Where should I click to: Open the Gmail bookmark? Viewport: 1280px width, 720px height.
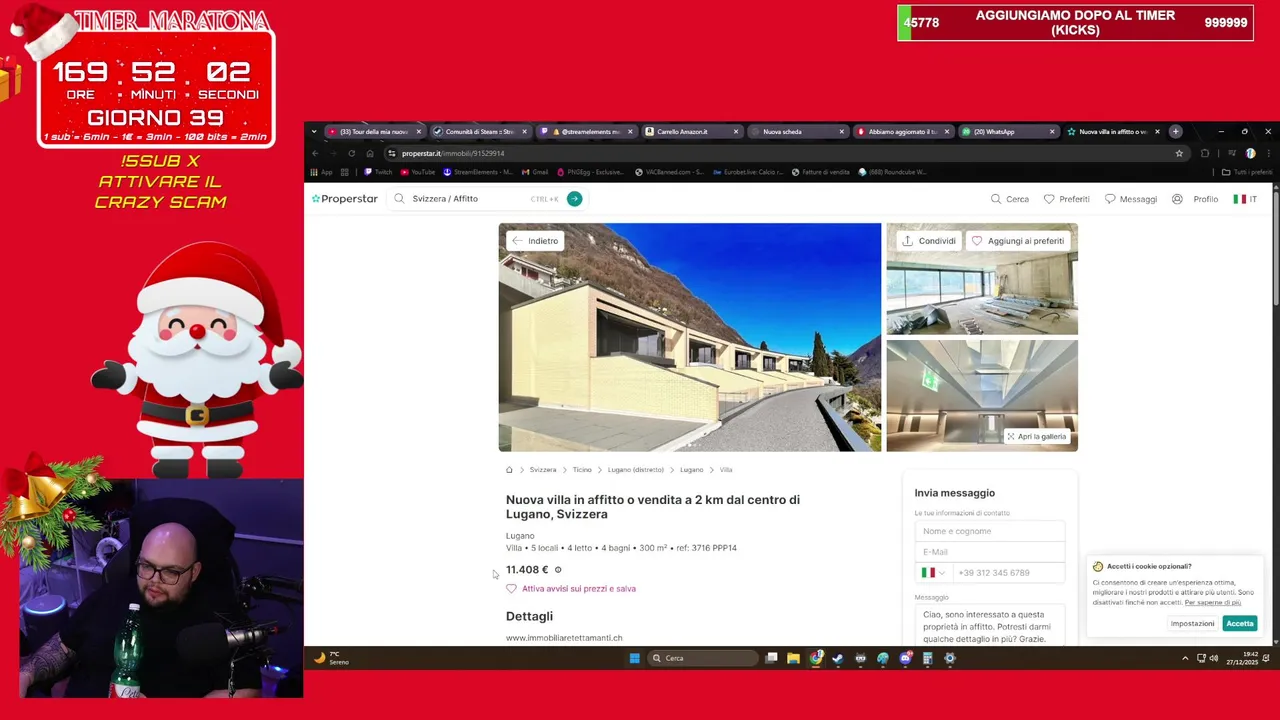coord(535,172)
